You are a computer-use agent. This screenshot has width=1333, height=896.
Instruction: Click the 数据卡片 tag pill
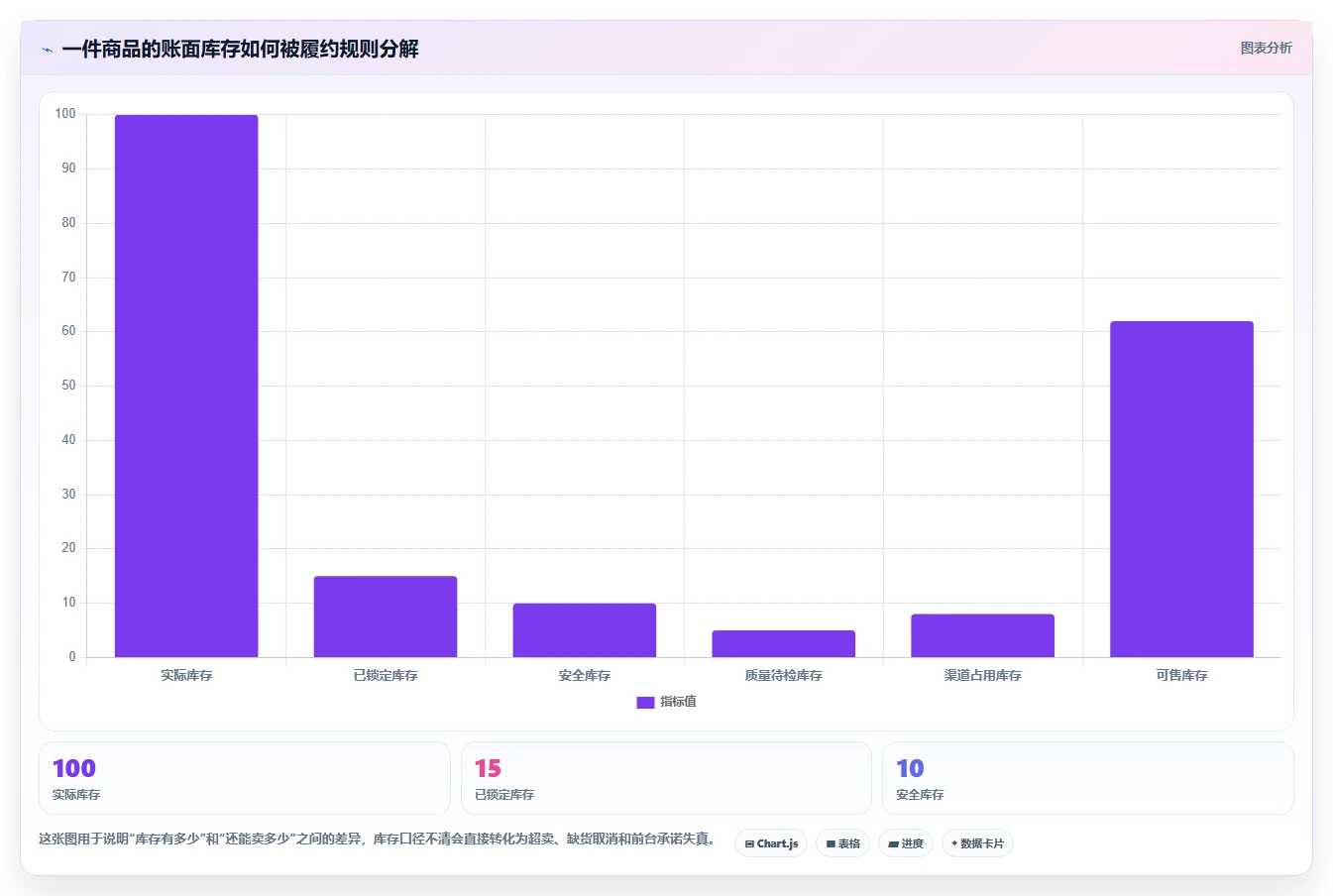977,843
